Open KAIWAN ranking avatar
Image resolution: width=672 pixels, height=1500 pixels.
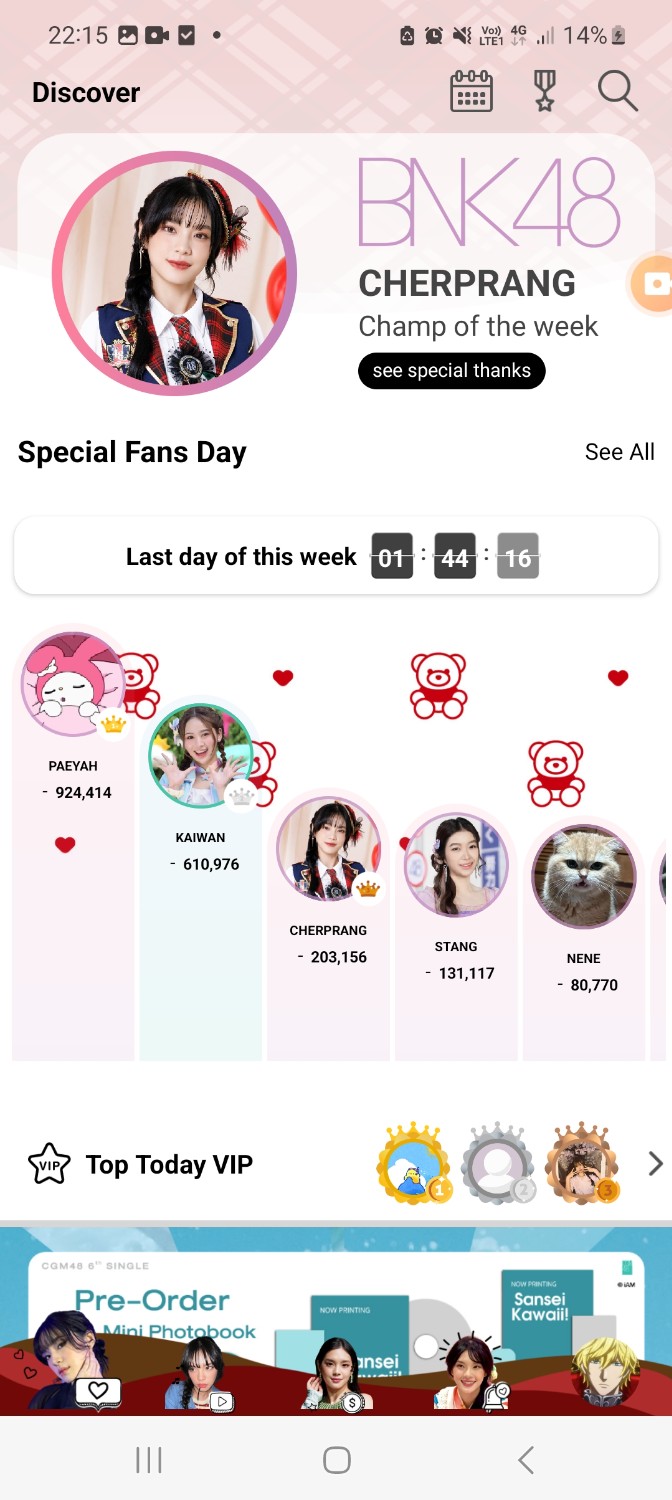coord(201,756)
